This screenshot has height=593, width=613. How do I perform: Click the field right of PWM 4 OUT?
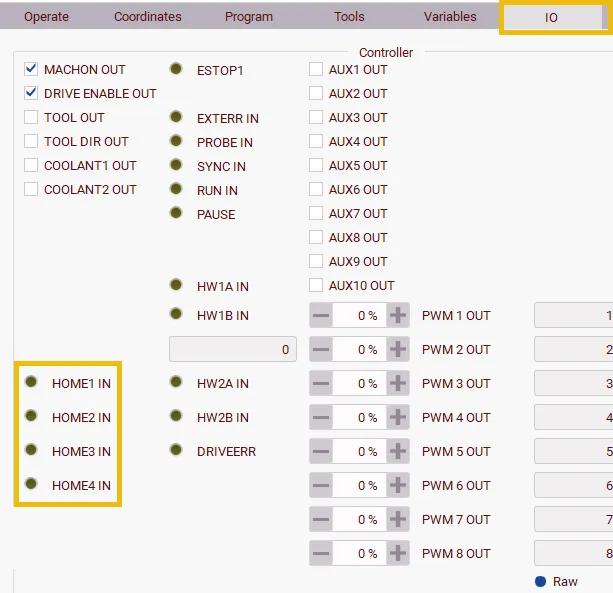click(574, 417)
